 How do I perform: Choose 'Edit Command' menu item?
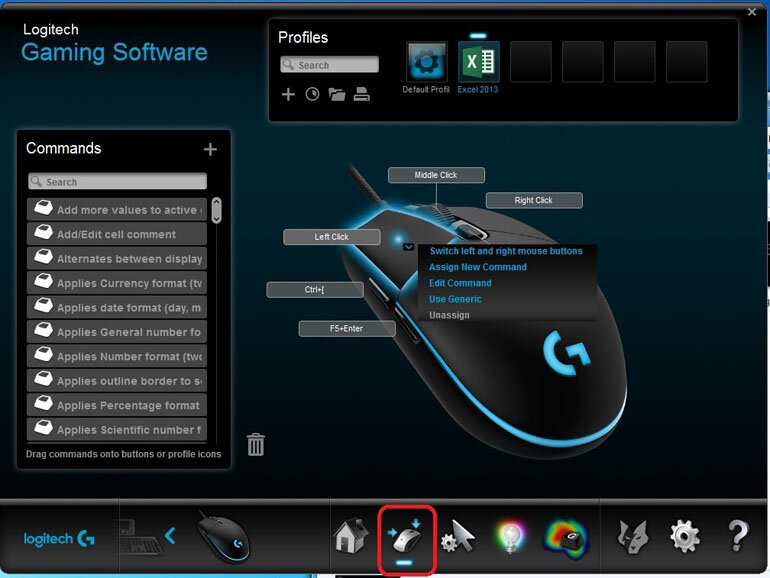(x=460, y=283)
